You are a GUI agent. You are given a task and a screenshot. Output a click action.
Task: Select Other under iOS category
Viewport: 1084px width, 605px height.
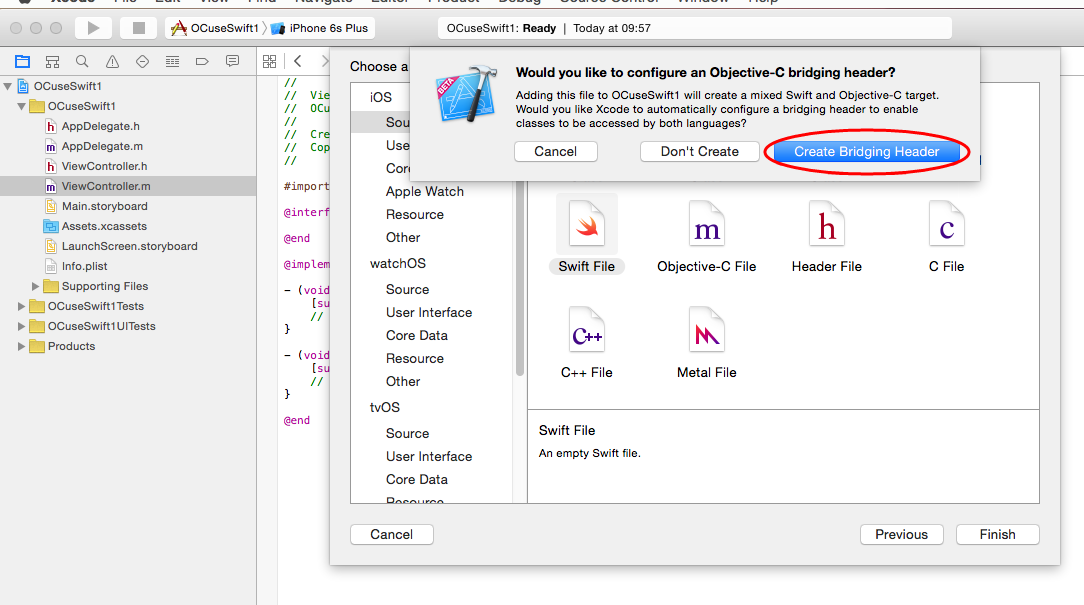403,237
